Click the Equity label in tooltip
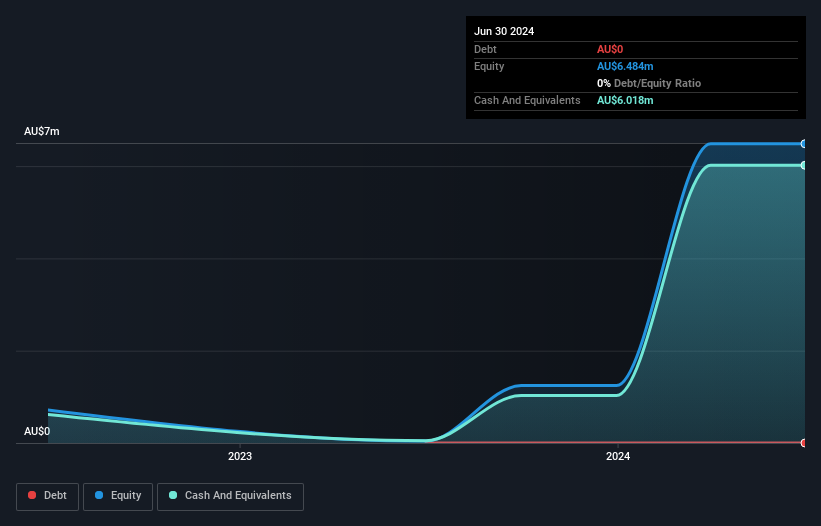821x526 pixels. click(x=489, y=66)
